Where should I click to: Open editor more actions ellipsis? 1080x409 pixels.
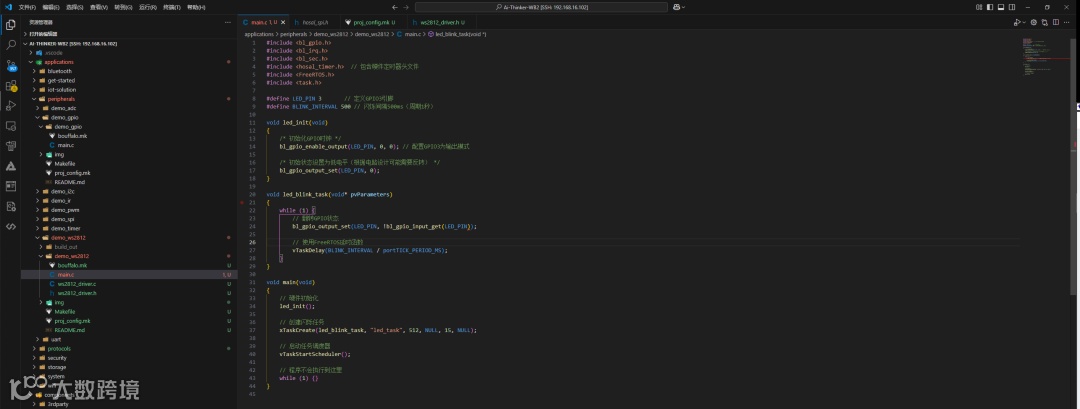(x=1066, y=22)
